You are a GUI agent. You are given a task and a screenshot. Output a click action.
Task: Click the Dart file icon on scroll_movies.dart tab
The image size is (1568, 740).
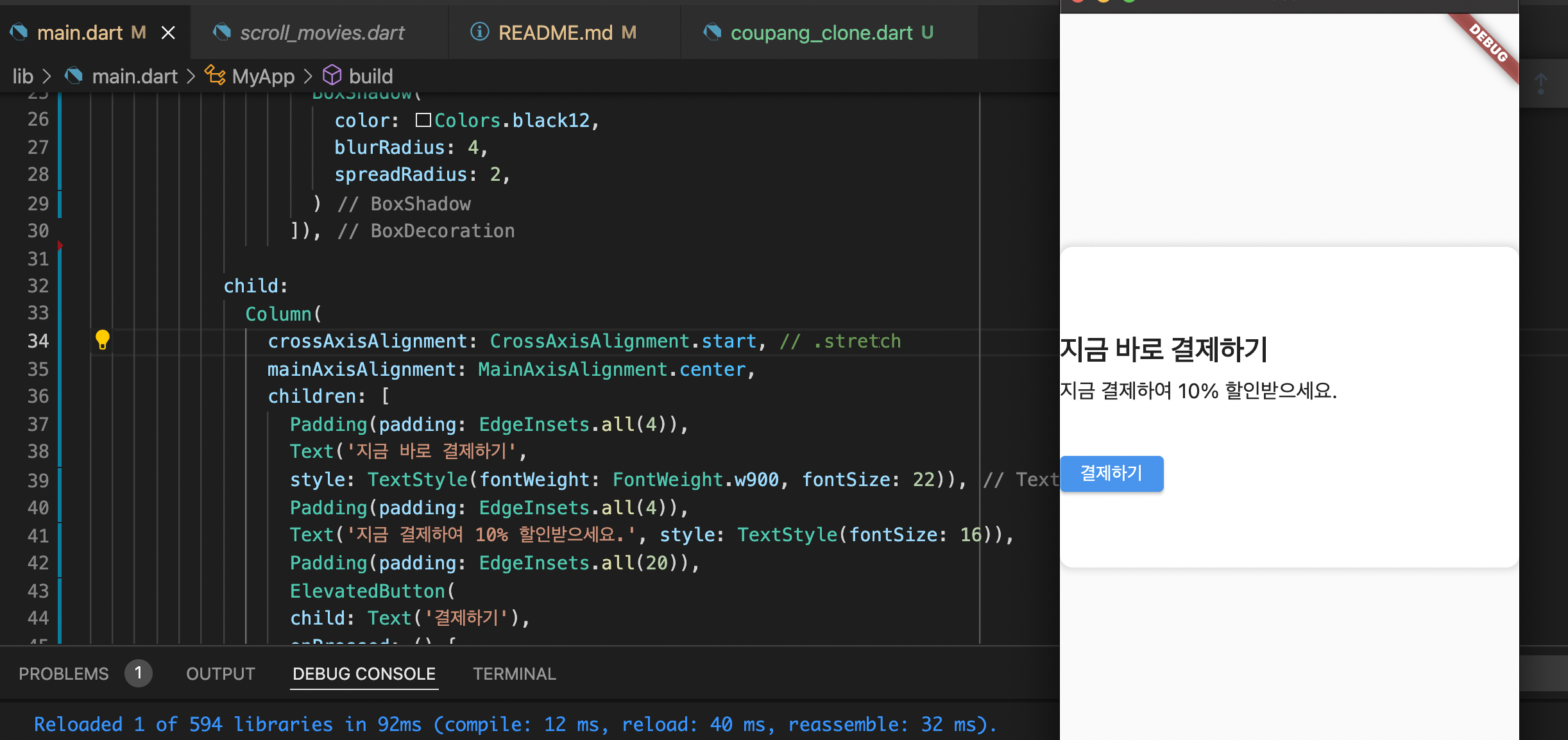(x=222, y=32)
